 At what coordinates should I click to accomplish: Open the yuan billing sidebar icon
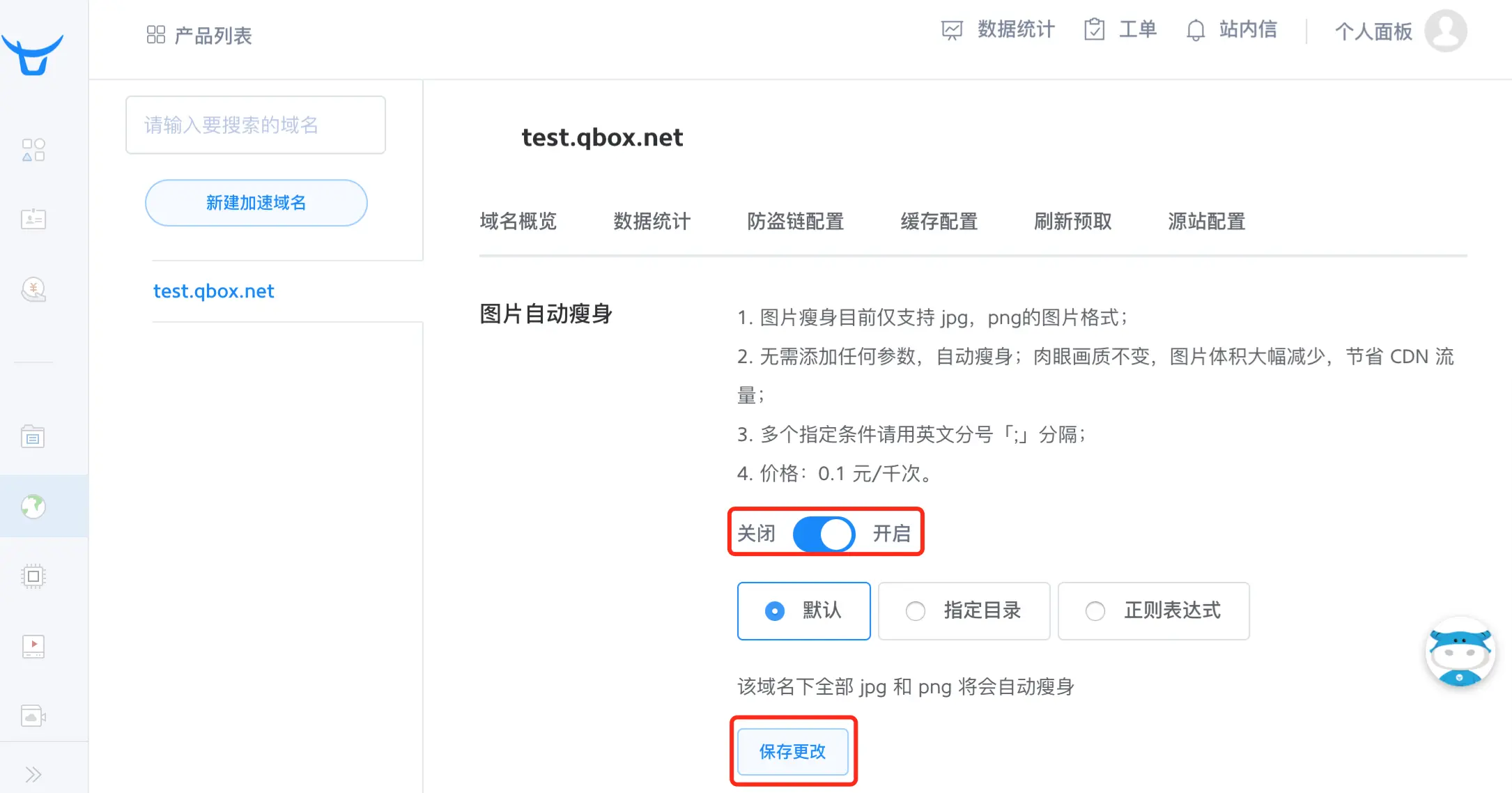point(33,289)
